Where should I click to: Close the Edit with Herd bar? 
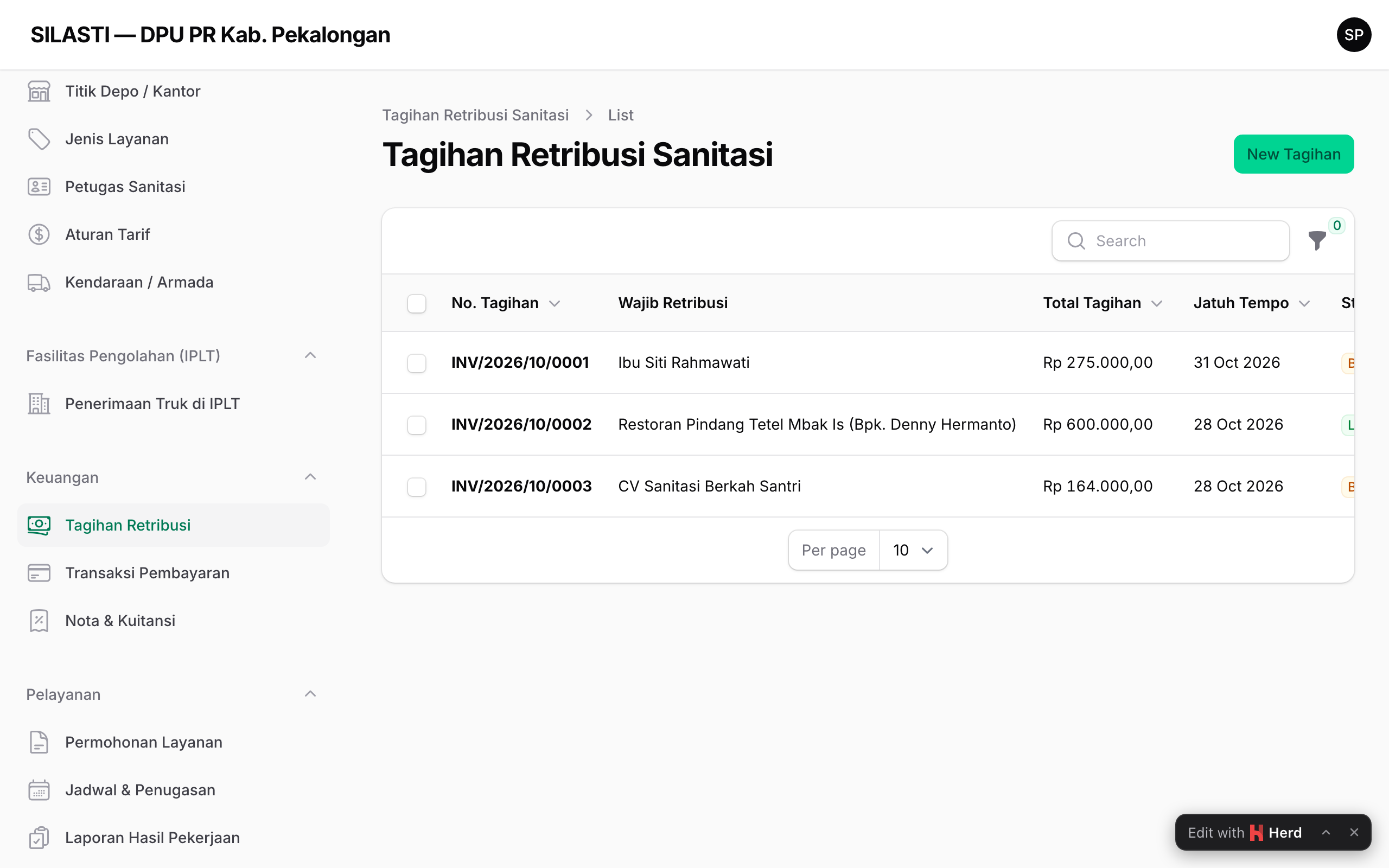click(1354, 832)
